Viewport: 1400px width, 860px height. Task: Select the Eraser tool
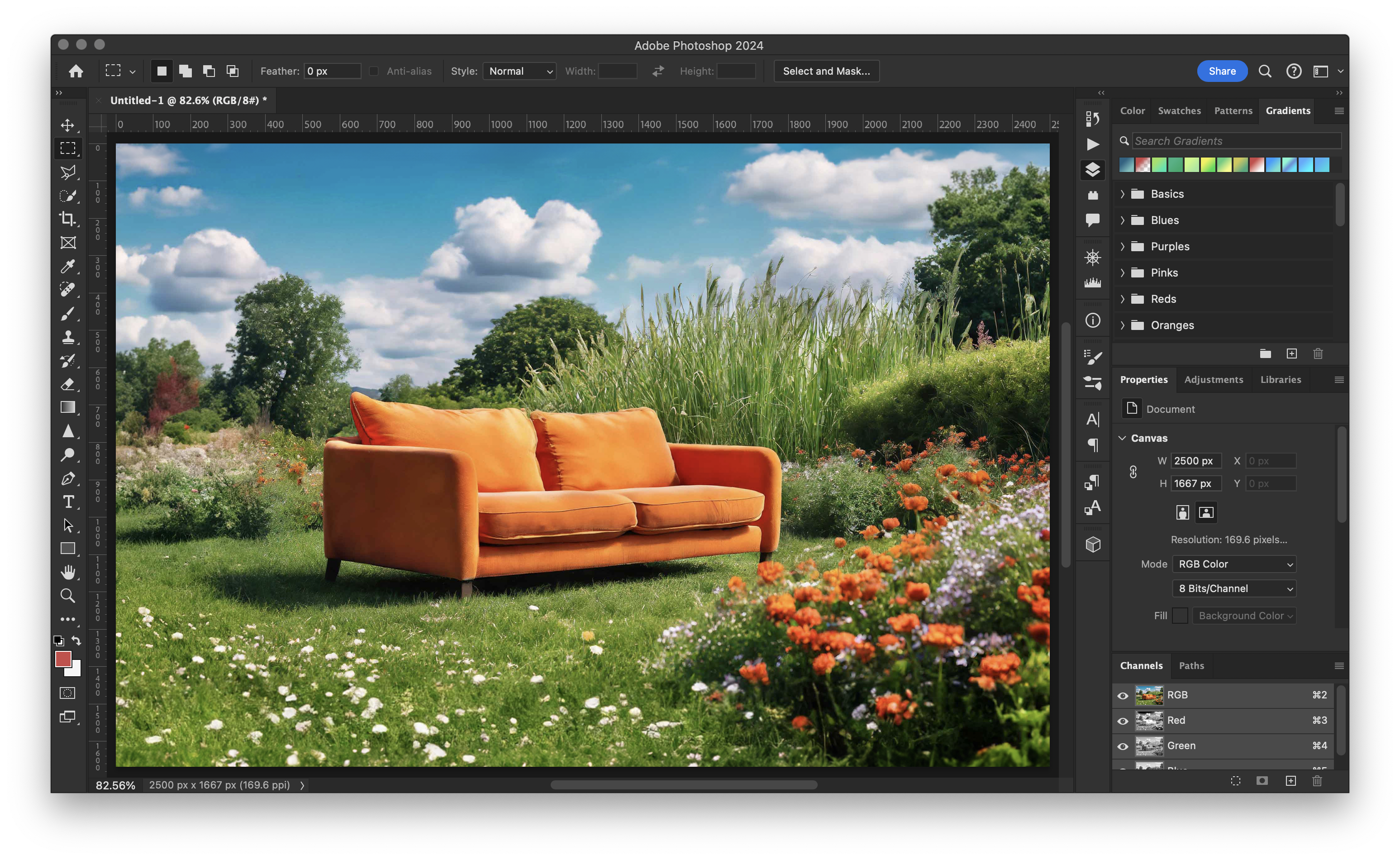pos(68,384)
